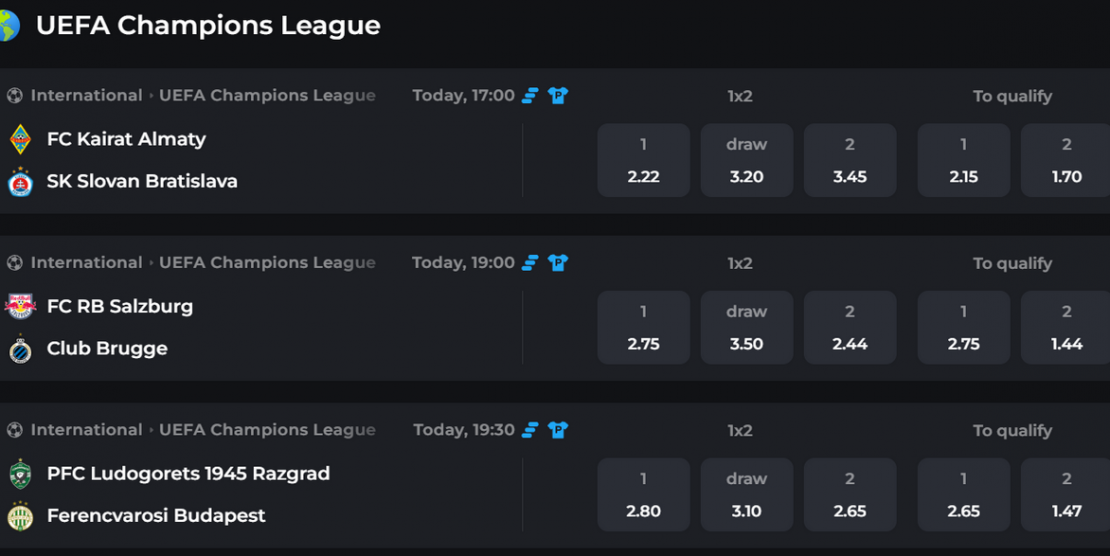
Task: Click FC Kairat Almaty team crest
Action: coord(21,139)
